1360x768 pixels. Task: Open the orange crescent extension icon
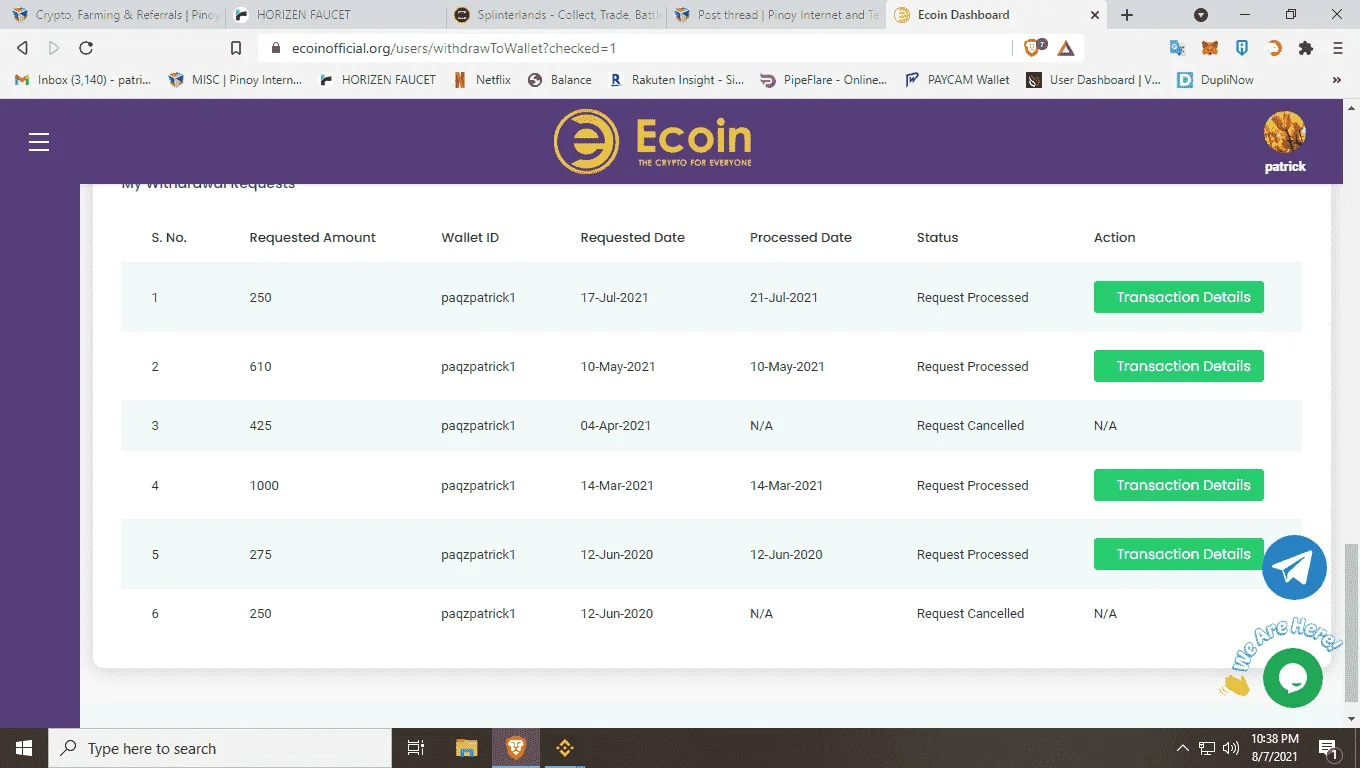pyautogui.click(x=1274, y=48)
